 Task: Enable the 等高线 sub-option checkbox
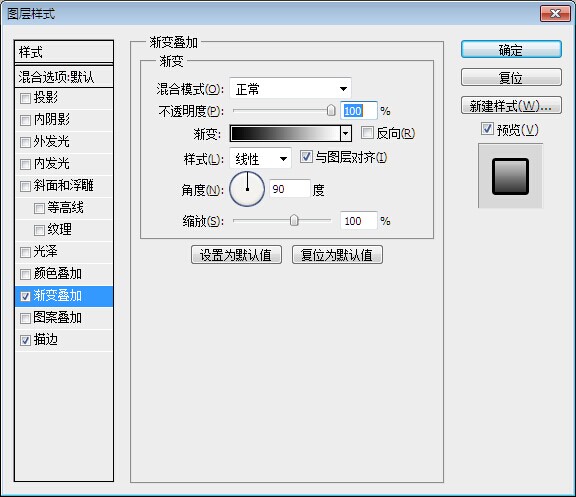[39, 208]
